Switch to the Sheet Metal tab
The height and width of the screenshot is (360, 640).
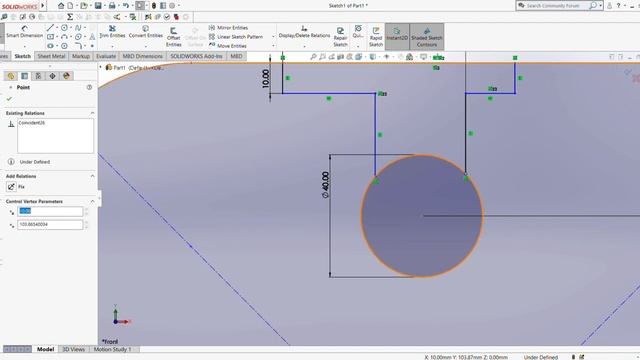(x=51, y=56)
